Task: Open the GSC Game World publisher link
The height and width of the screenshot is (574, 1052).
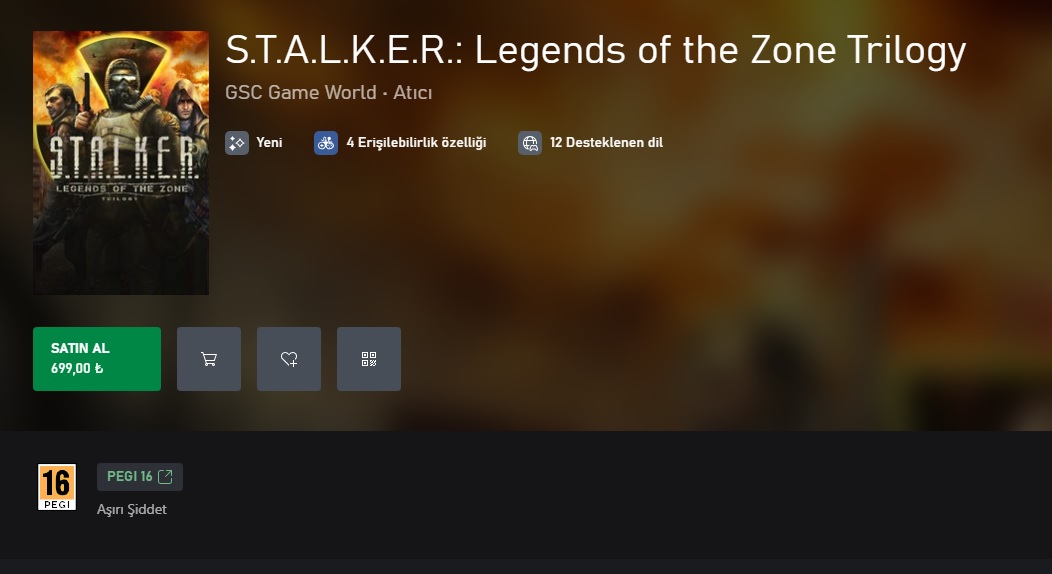Action: (x=301, y=93)
